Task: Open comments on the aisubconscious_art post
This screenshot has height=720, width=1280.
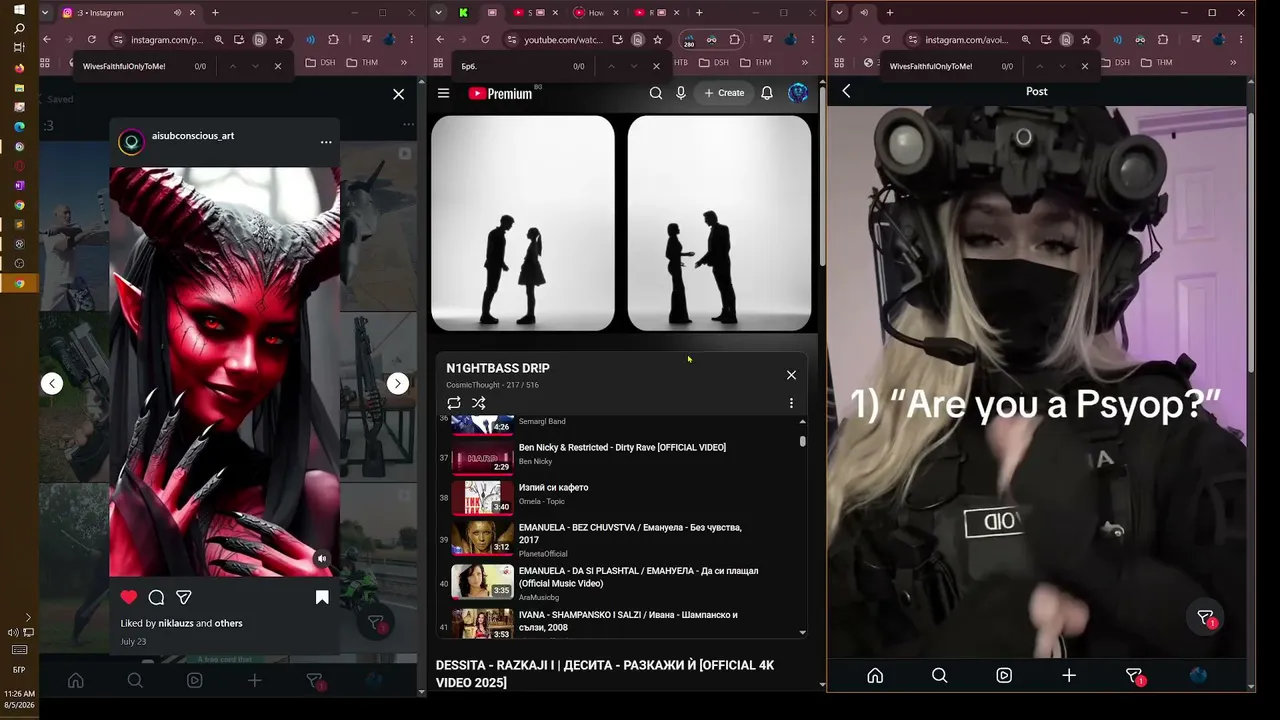Action: [156, 597]
